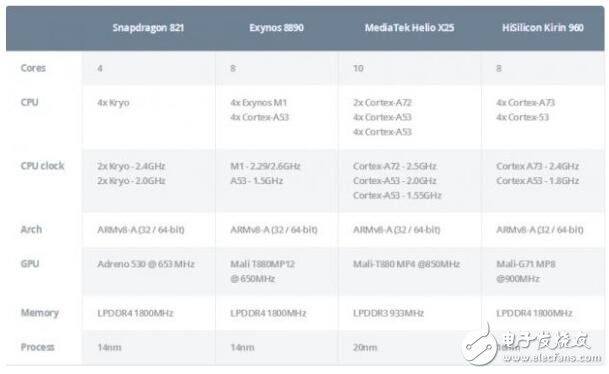Viewport: 609px width, 374px height.
Task: Click the Arch row label
Action: (31, 230)
